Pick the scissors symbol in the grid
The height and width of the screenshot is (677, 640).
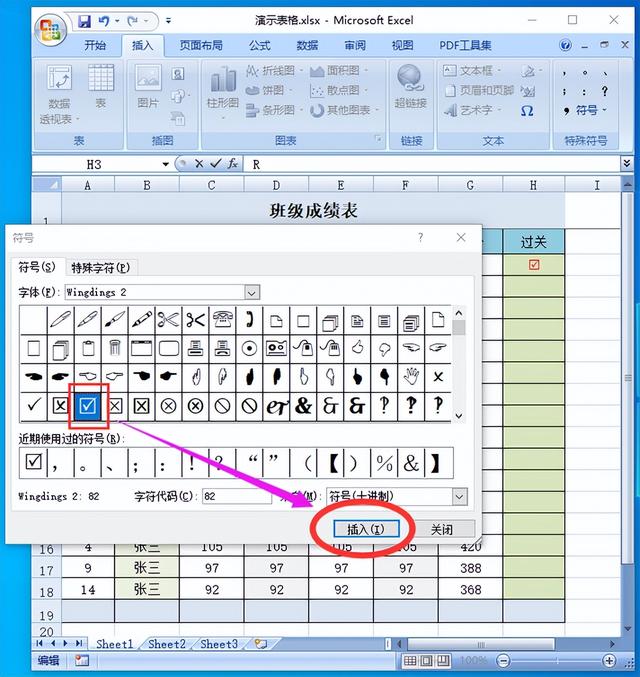pyautogui.click(x=195, y=320)
